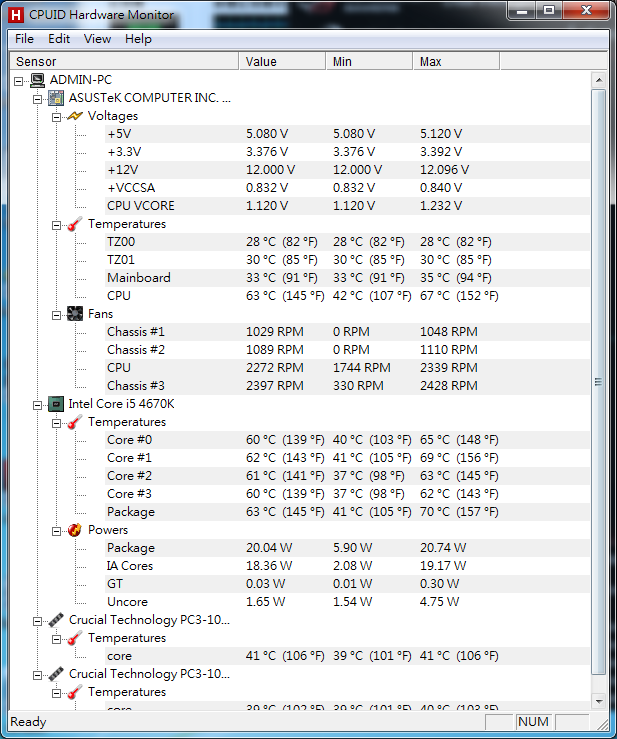Click the motherboard Temperatures thermometer icon
Screen dimensions: 617x739
[x=75, y=224]
